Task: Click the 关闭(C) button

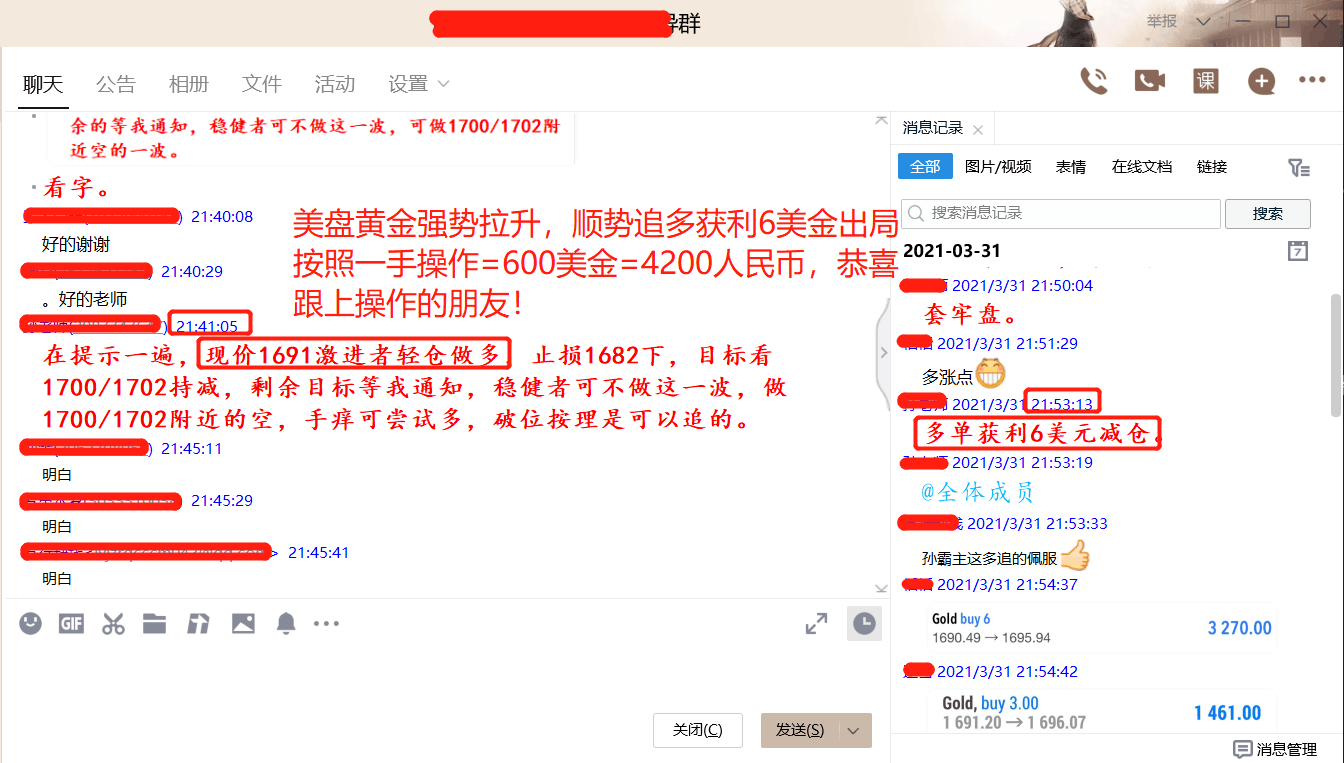Action: tap(698, 731)
